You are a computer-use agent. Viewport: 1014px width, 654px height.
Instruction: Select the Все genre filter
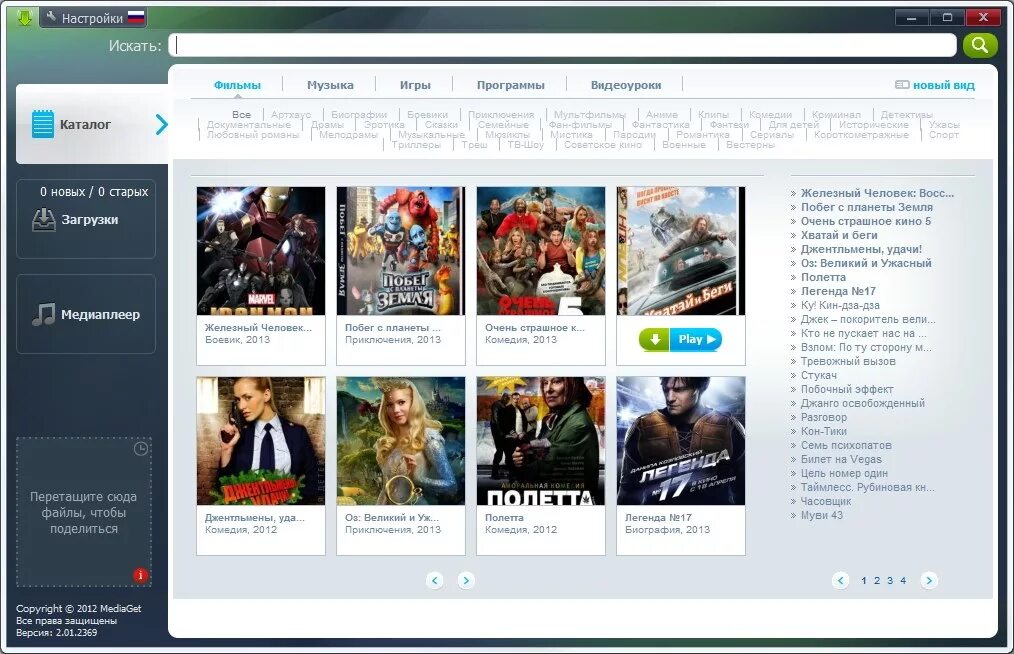coord(241,114)
